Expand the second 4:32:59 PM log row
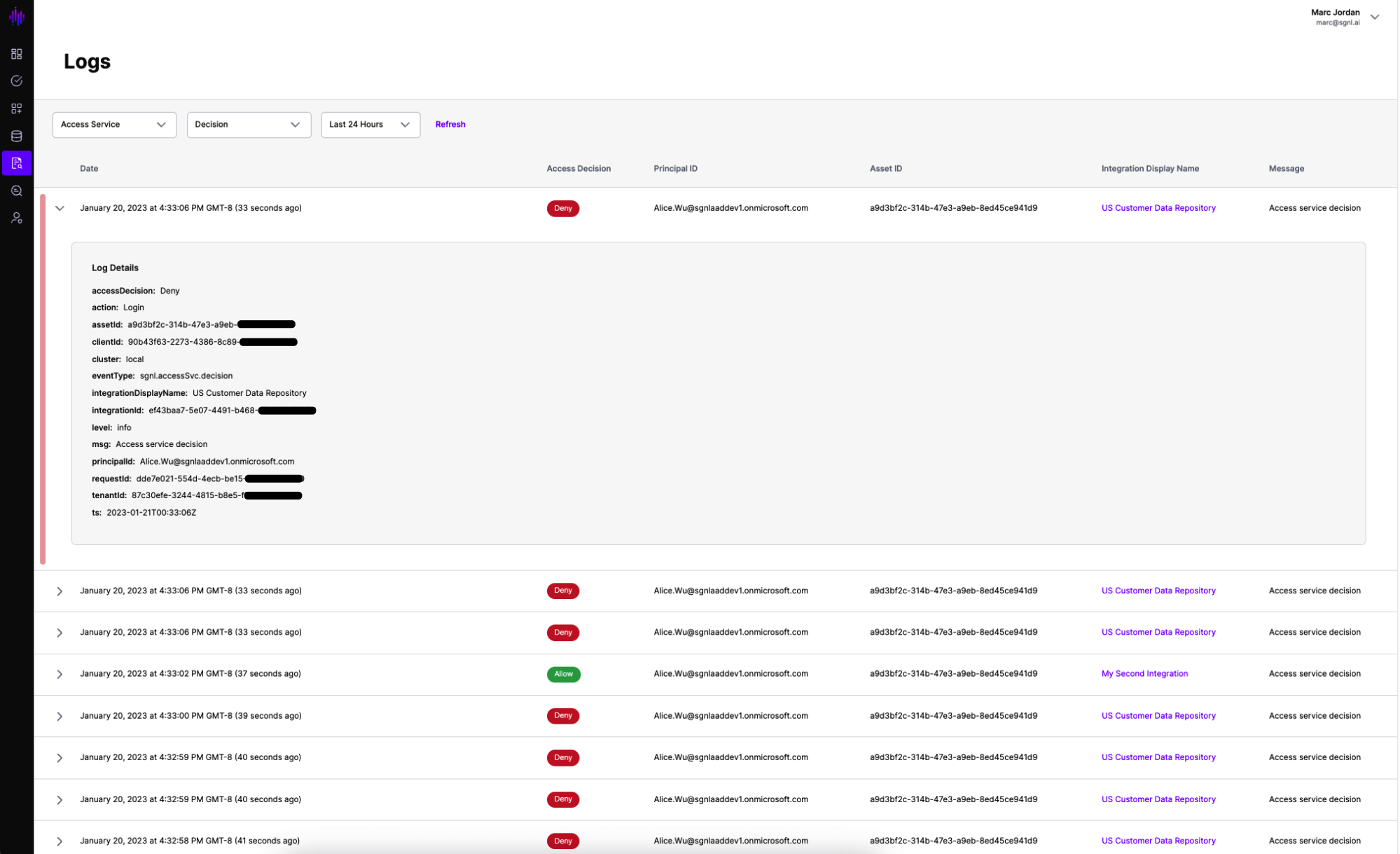This screenshot has width=1400, height=854. coord(60,799)
